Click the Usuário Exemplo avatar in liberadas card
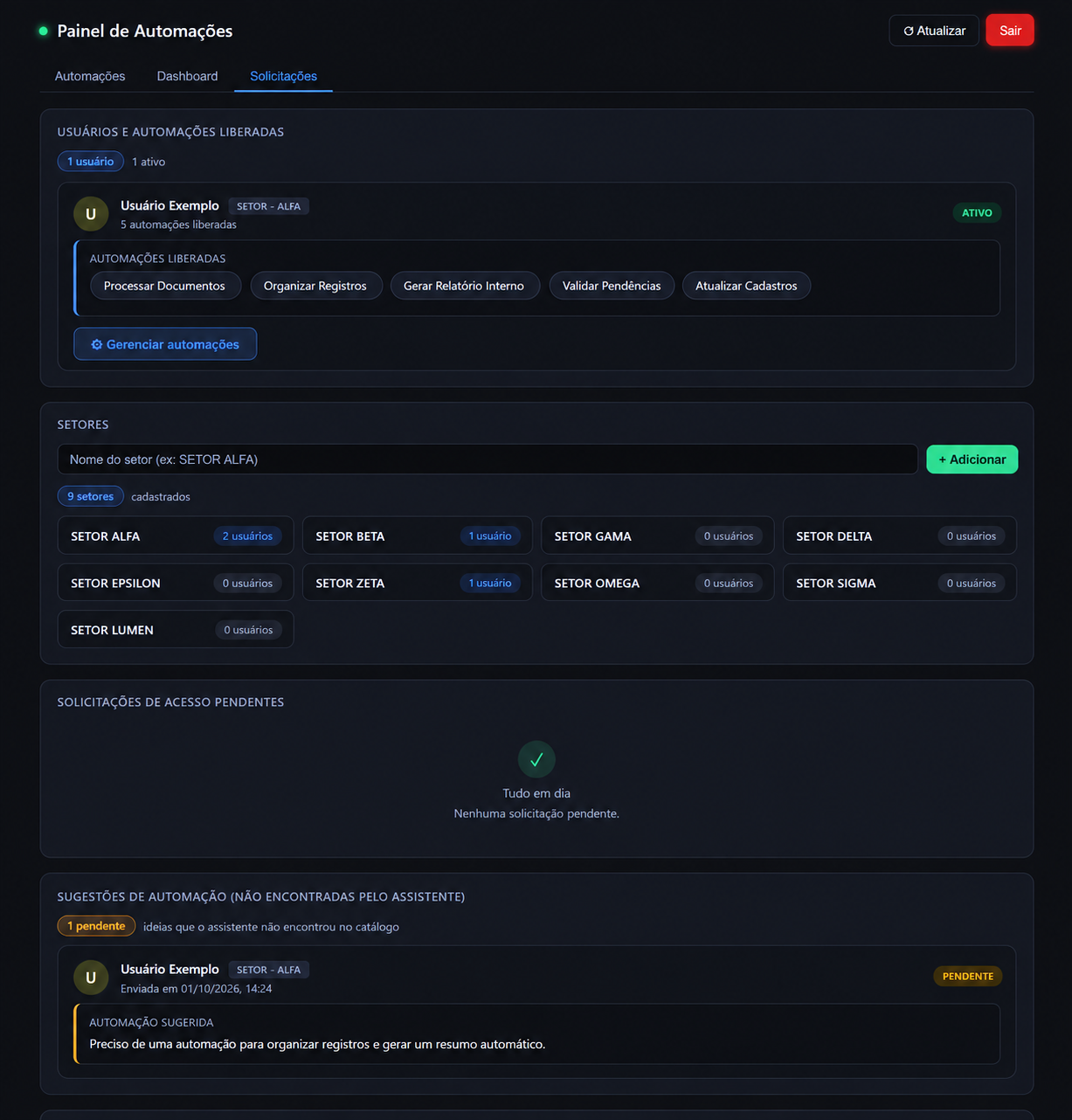The image size is (1072, 1120). (91, 214)
